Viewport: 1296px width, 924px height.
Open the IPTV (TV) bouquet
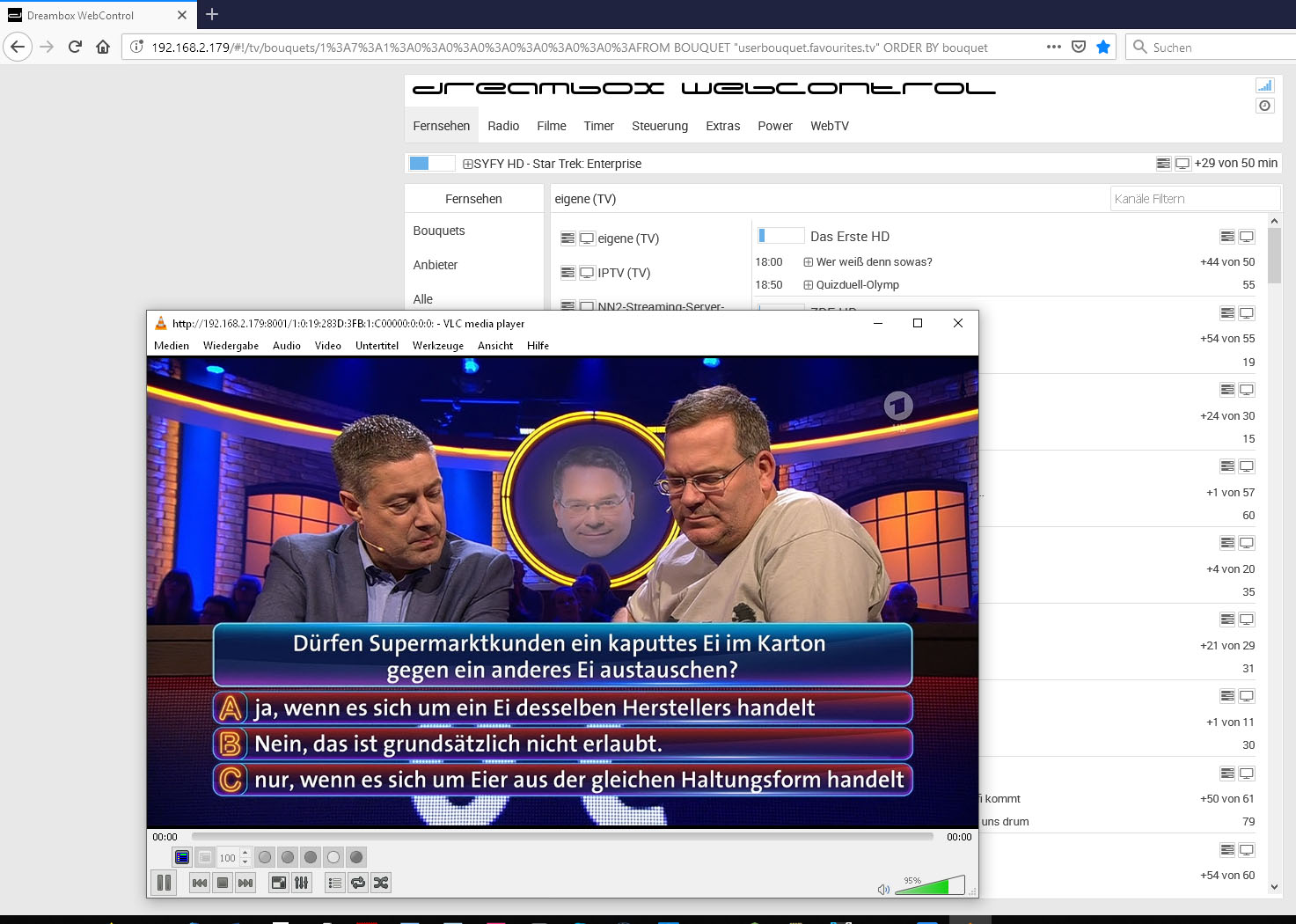(624, 273)
